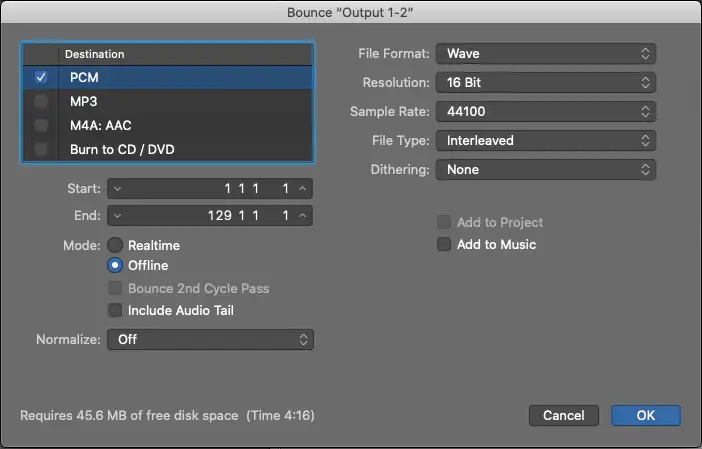Enable the Burn to CD / DVD checkbox
The image size is (702, 449).
tap(41, 149)
